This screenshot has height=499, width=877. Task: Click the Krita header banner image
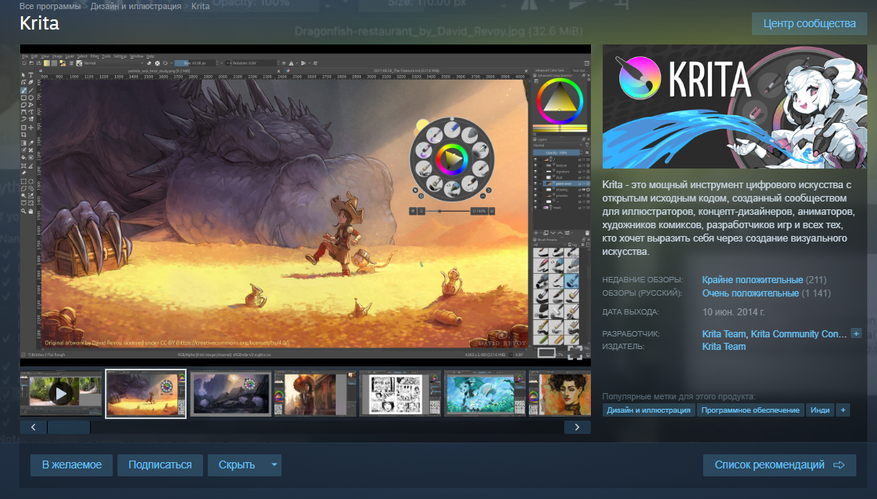pyautogui.click(x=734, y=107)
